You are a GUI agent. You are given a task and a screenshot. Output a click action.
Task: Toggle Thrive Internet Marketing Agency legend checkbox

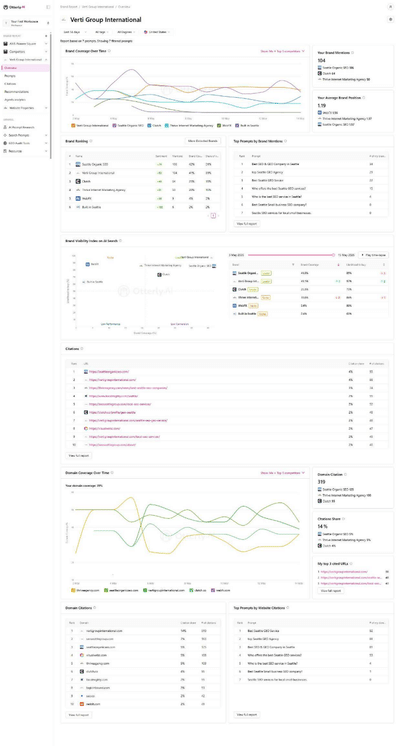pyautogui.click(x=166, y=126)
